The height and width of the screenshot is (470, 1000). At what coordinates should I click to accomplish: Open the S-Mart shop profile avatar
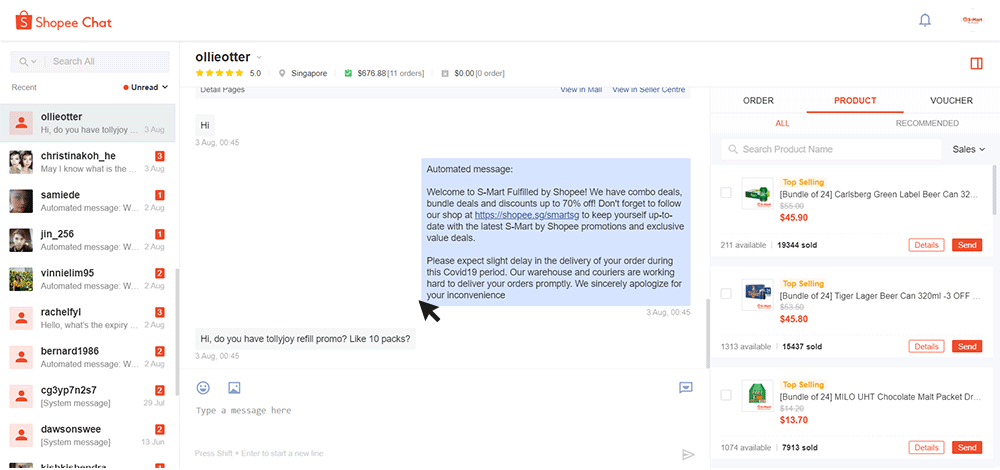click(x=973, y=20)
